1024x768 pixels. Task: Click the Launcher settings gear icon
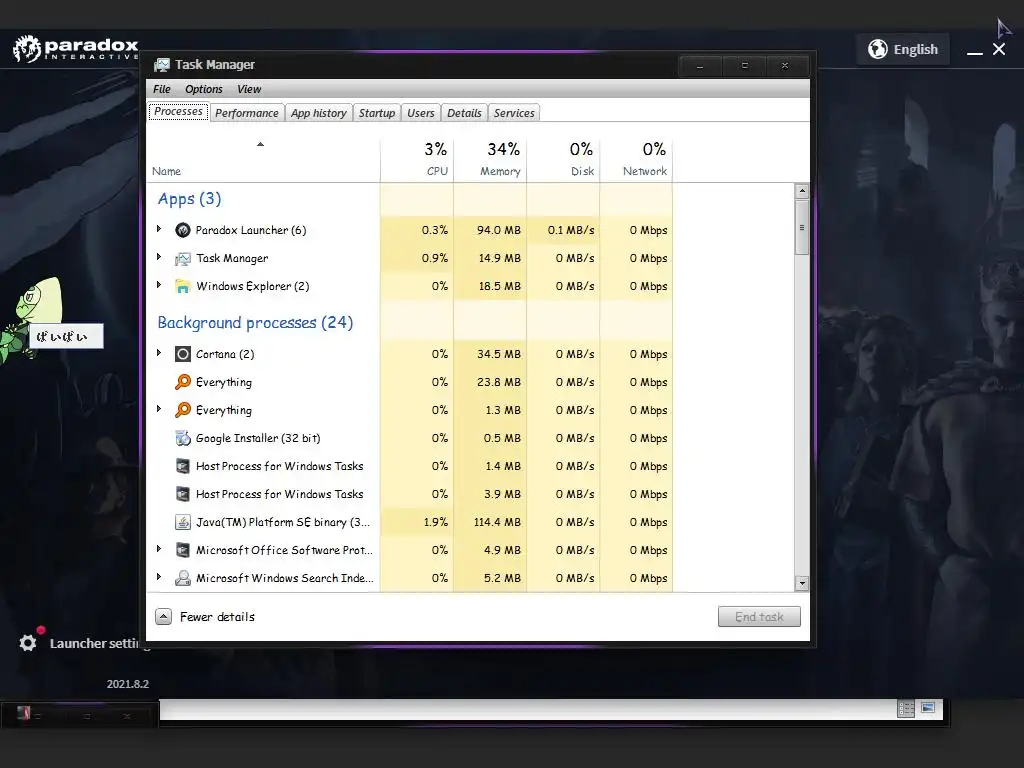[x=27, y=643]
